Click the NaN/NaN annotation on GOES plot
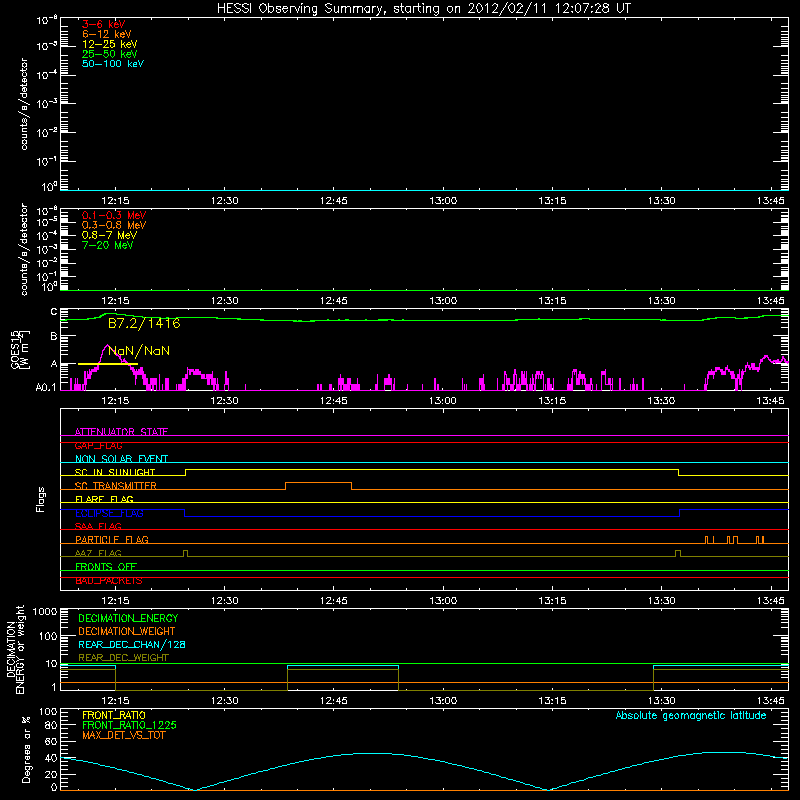 coord(139,351)
